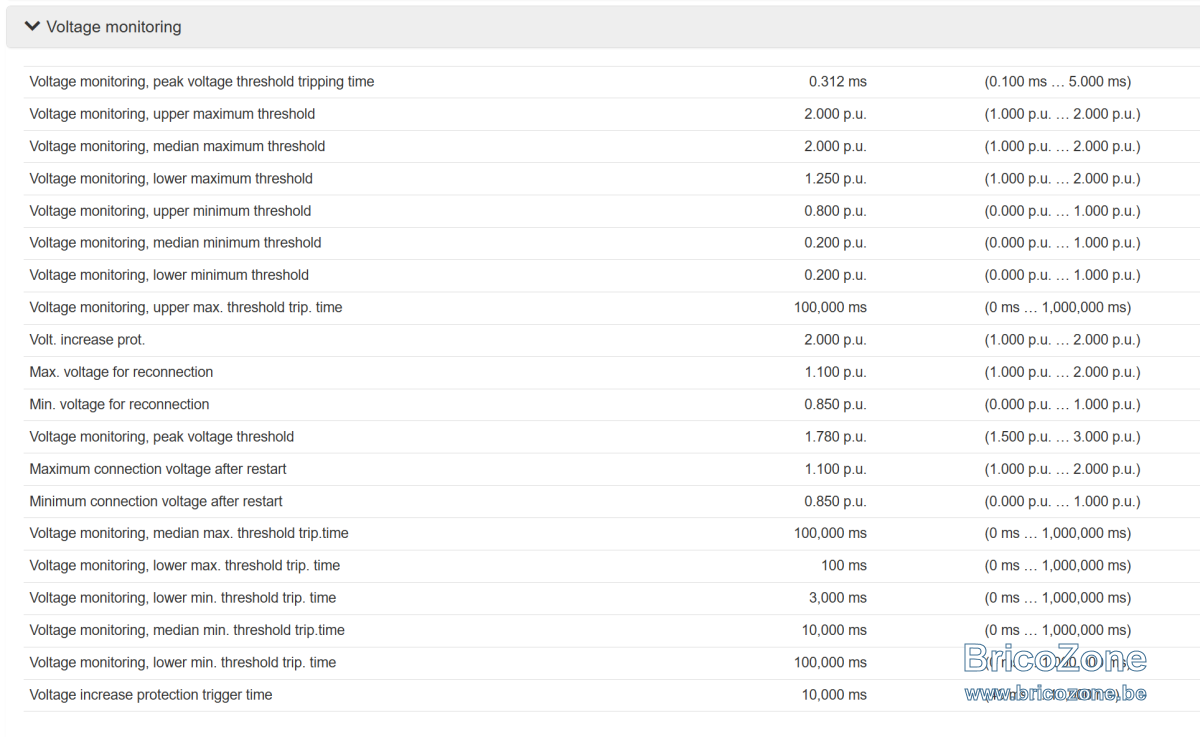Image resolution: width=1200 pixels, height=737 pixels.
Task: Click lower maximum threshold value 1.250 p.u.
Action: (835, 179)
